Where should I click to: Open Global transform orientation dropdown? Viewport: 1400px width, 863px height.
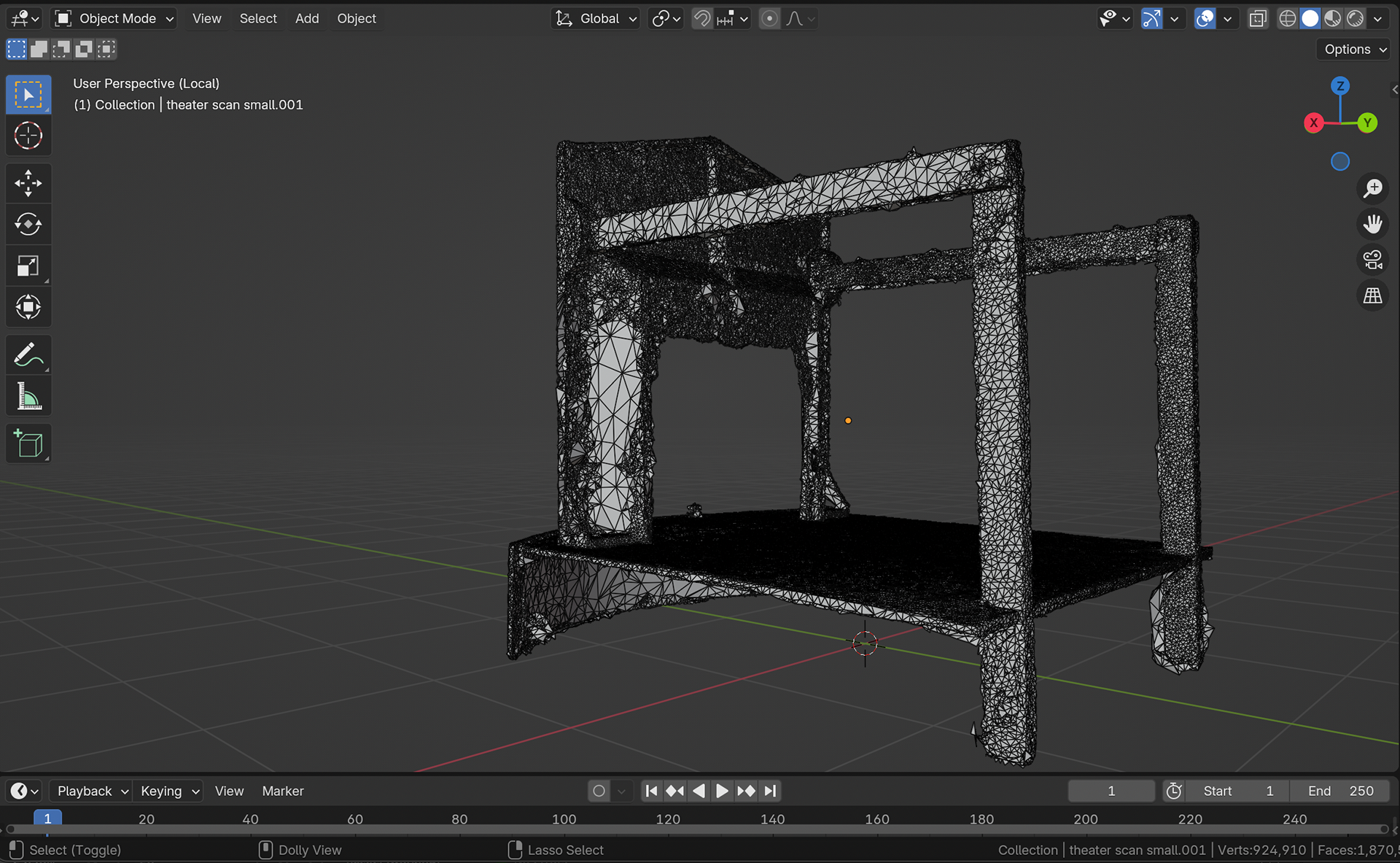click(x=595, y=18)
